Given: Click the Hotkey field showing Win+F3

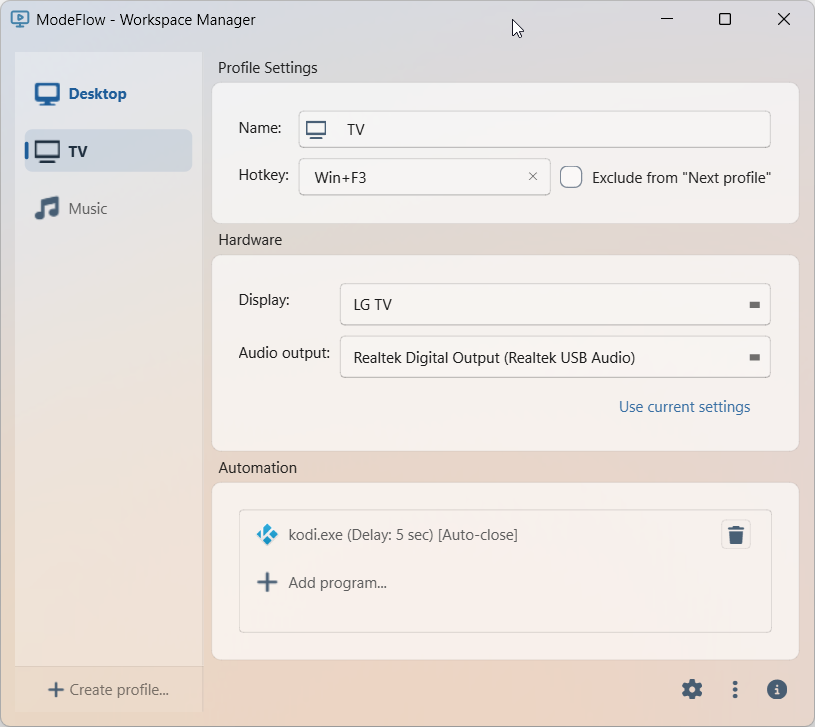Looking at the screenshot, I should pos(424,177).
